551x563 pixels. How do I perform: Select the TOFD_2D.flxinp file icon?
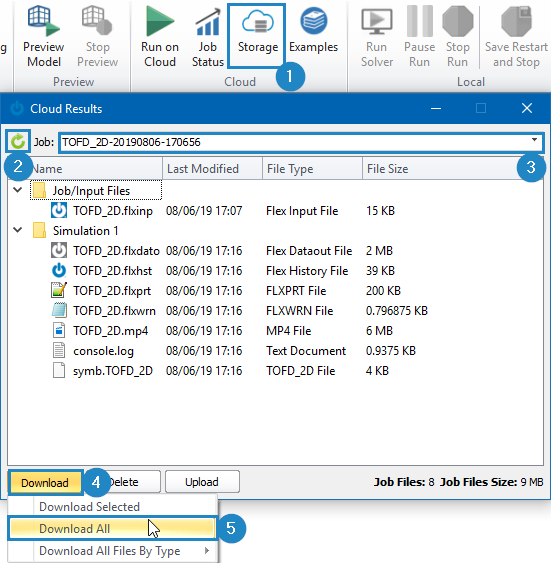pyautogui.click(x=59, y=211)
